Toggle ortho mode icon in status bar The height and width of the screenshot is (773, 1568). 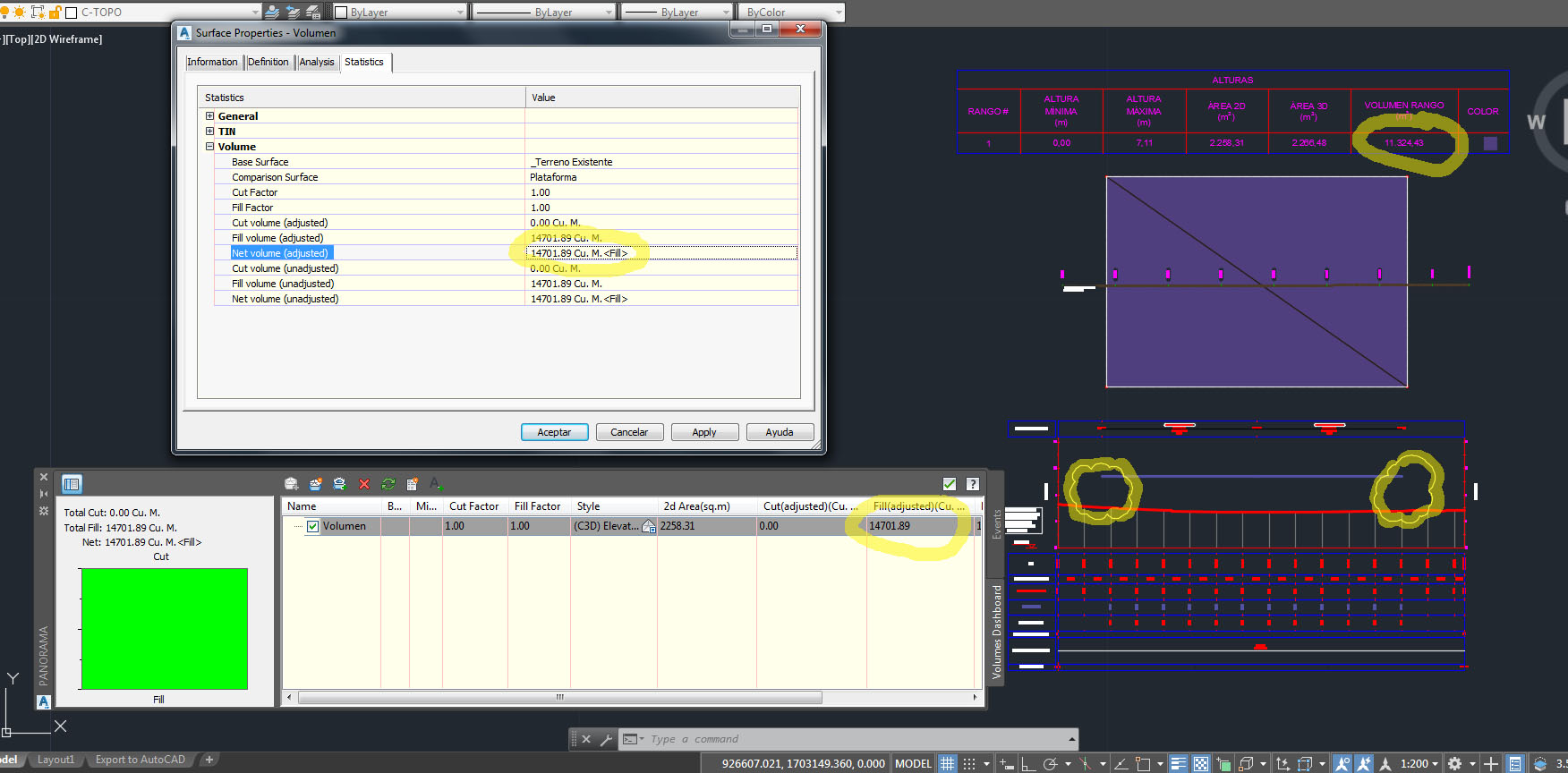(1028, 763)
